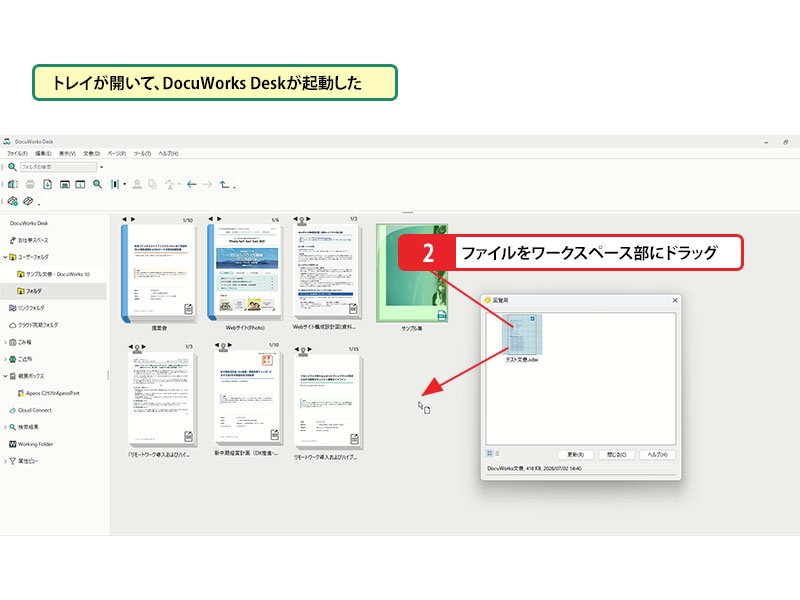Expand the ごみ箱 node
The width and height of the screenshot is (800, 600).
[x=5, y=342]
